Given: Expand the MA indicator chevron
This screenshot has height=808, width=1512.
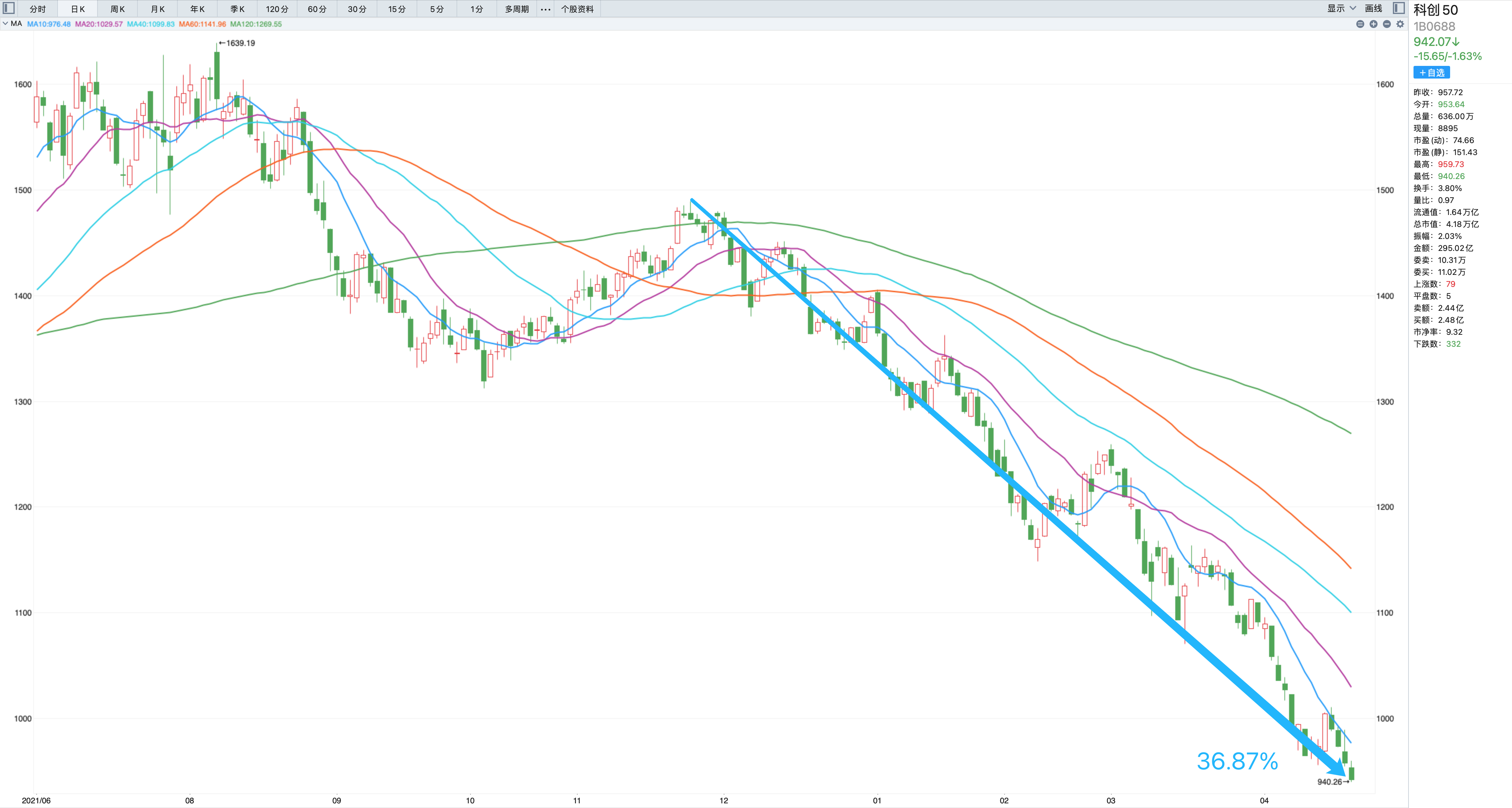Looking at the screenshot, I should (x=5, y=24).
